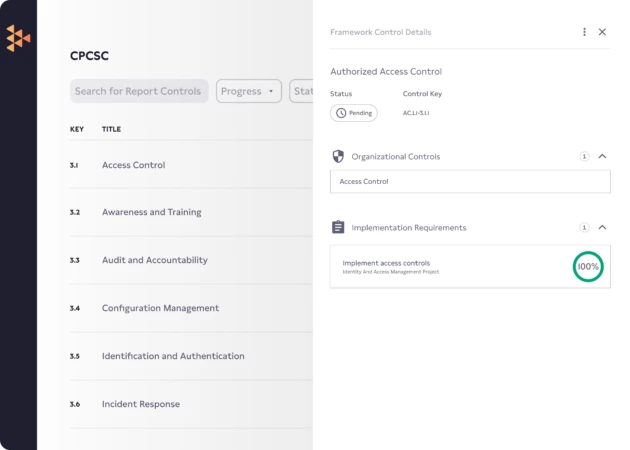This screenshot has width=630, height=450.
Task: Open the Incident Response control row
Action: [141, 404]
